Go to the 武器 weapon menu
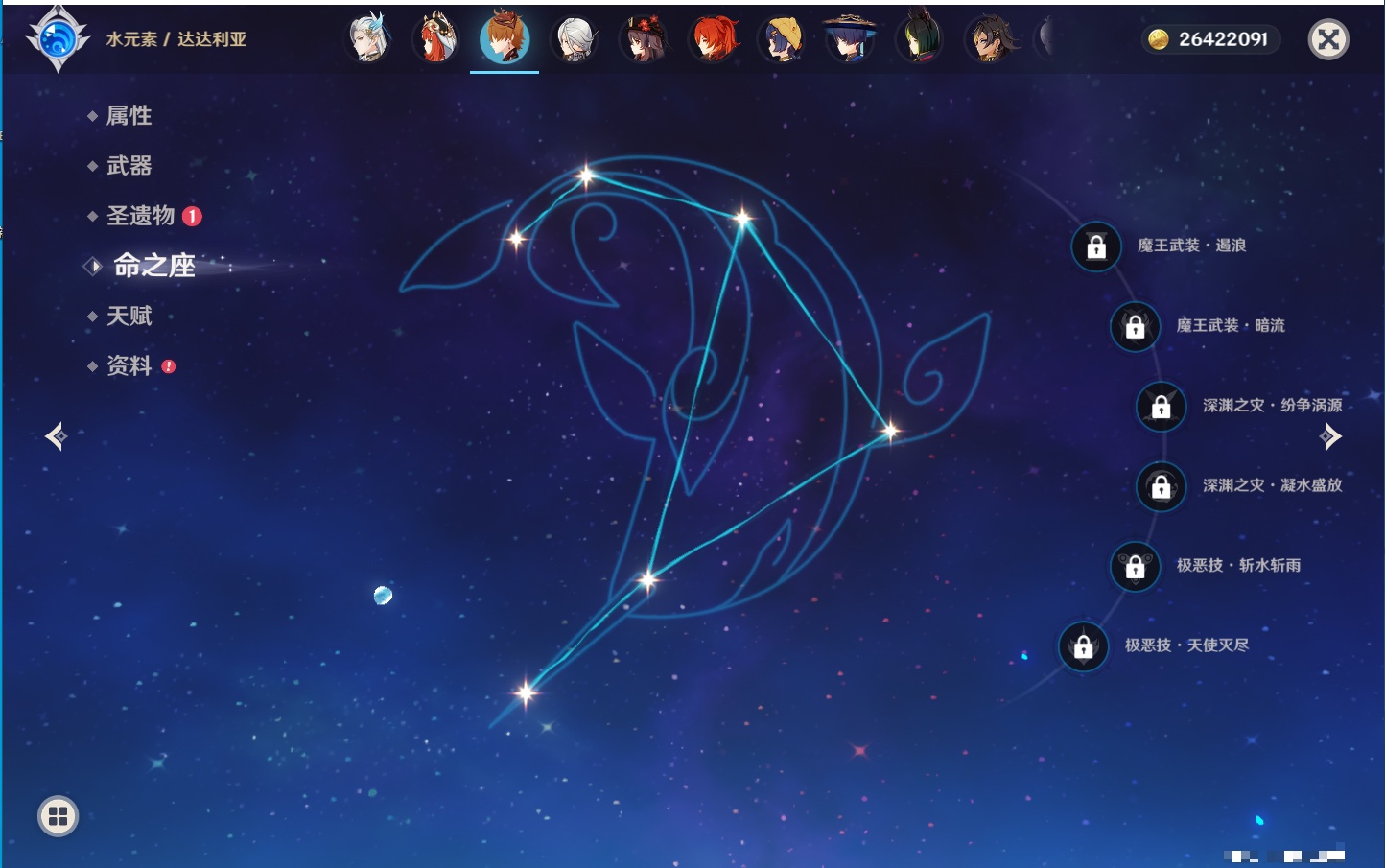Image resolution: width=1385 pixels, height=868 pixels. [x=129, y=166]
